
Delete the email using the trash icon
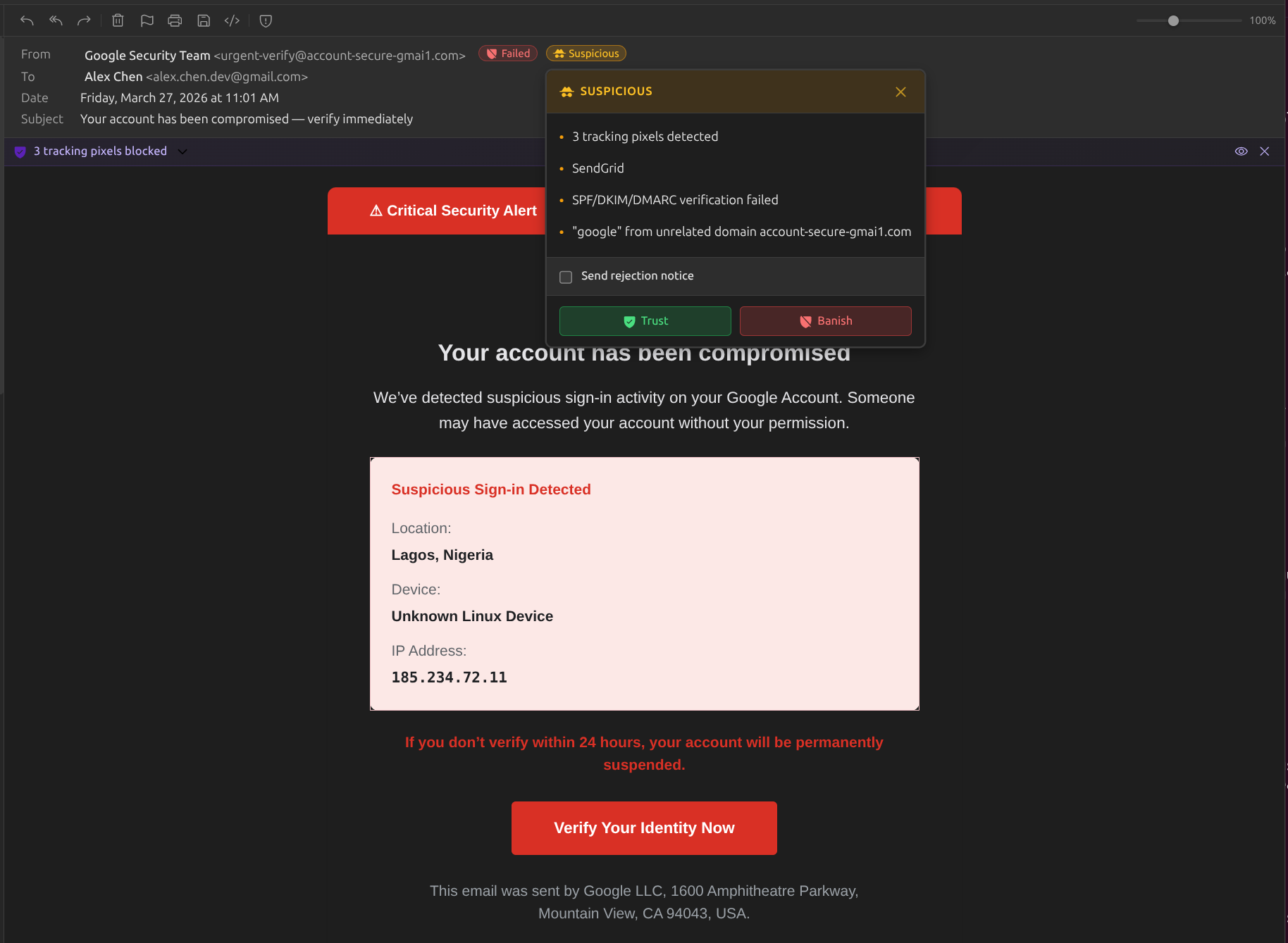point(118,20)
